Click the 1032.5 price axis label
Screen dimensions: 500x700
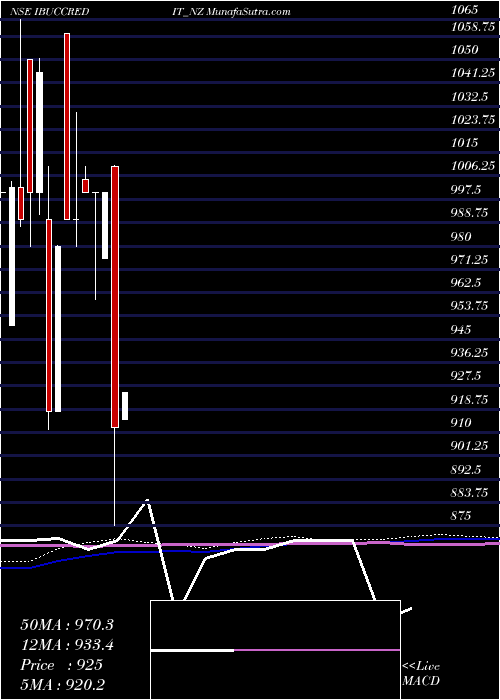[469, 96]
